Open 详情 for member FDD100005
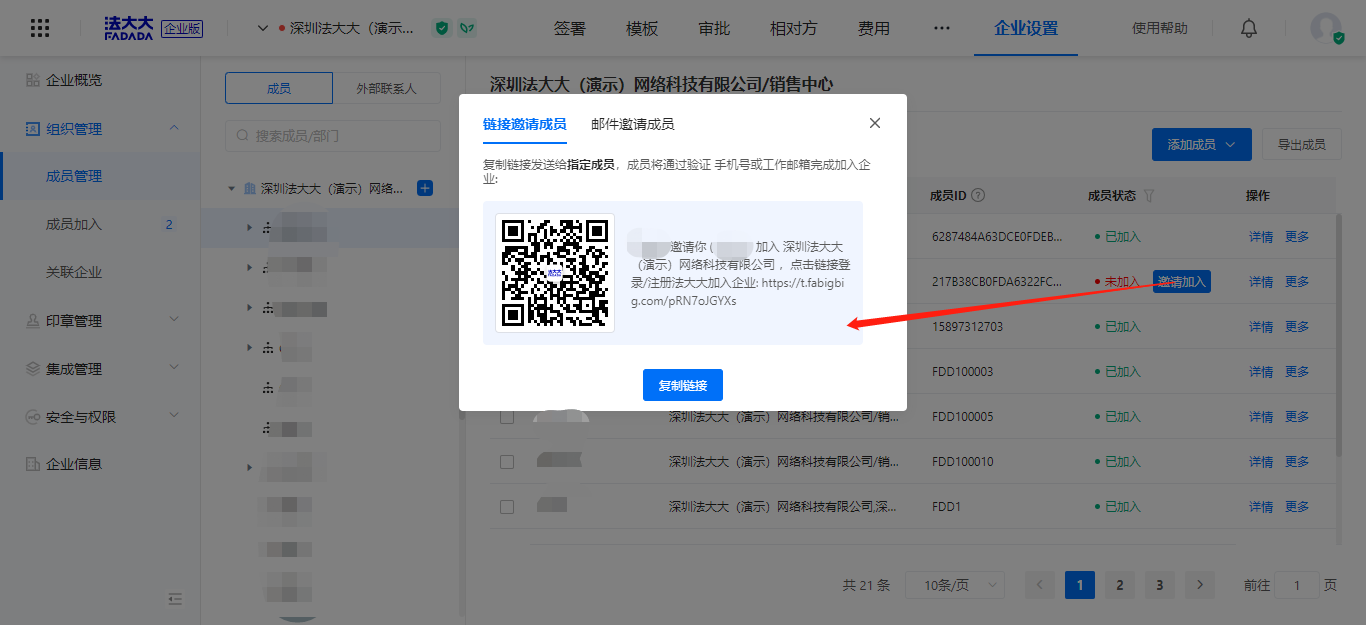1366x625 pixels. (1261, 417)
